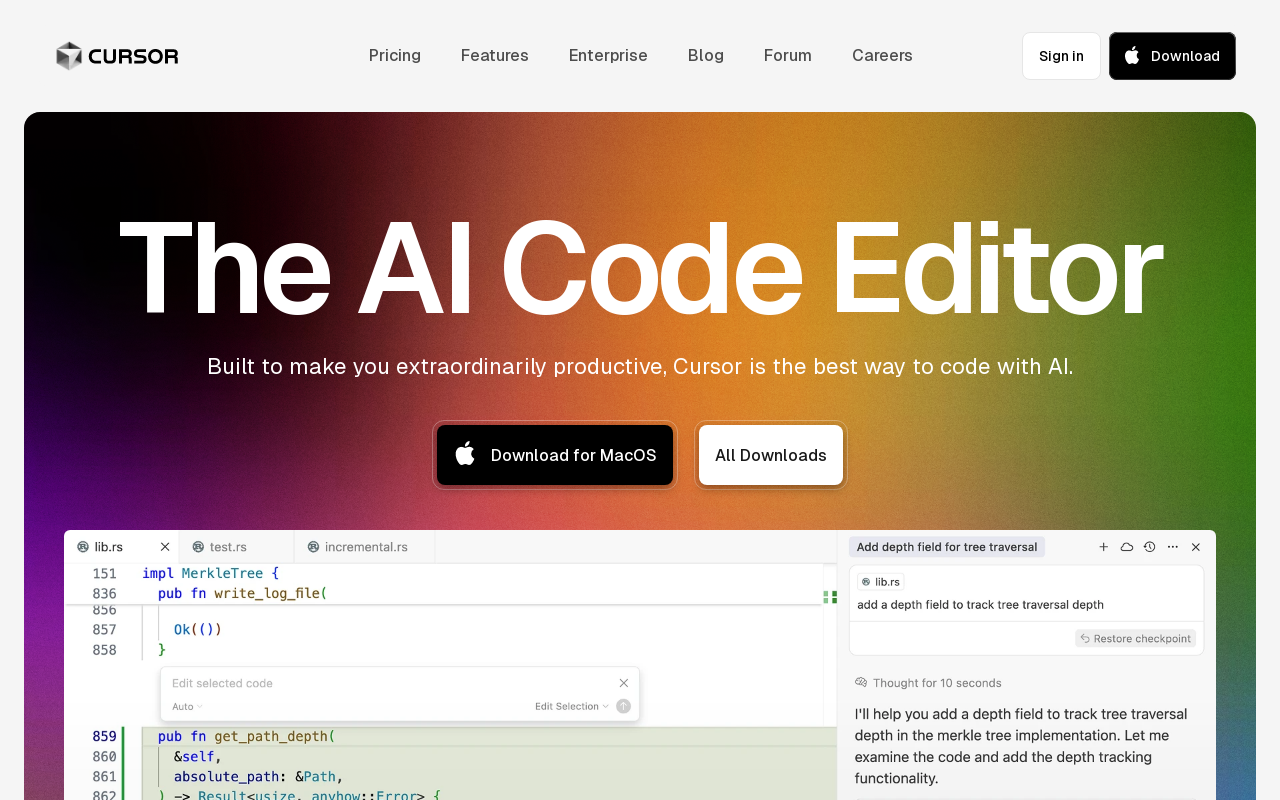Click 'absolute_path: &Path,' code line
The image size is (1280, 800).
coord(259,776)
